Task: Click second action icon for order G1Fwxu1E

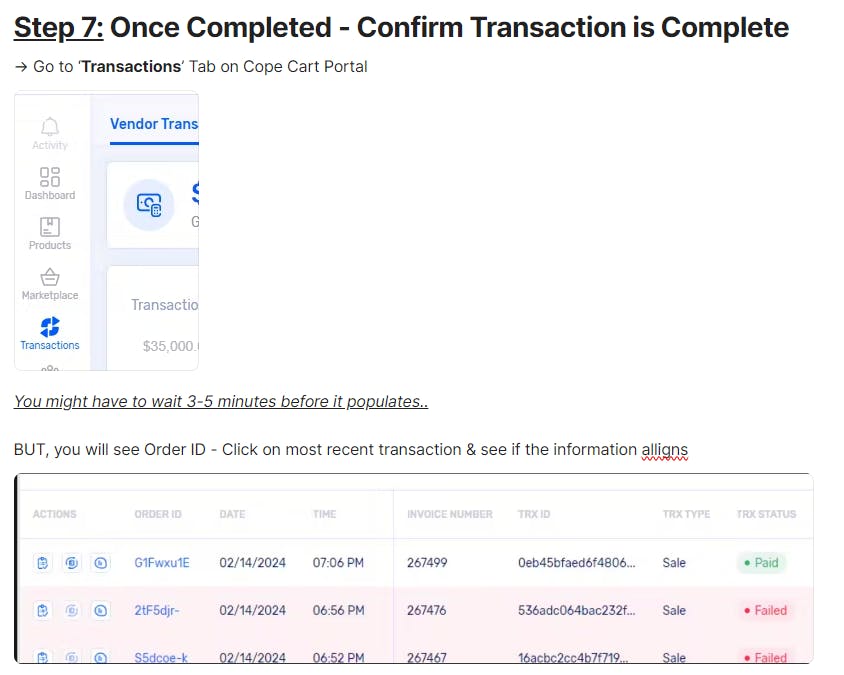Action: (x=72, y=563)
